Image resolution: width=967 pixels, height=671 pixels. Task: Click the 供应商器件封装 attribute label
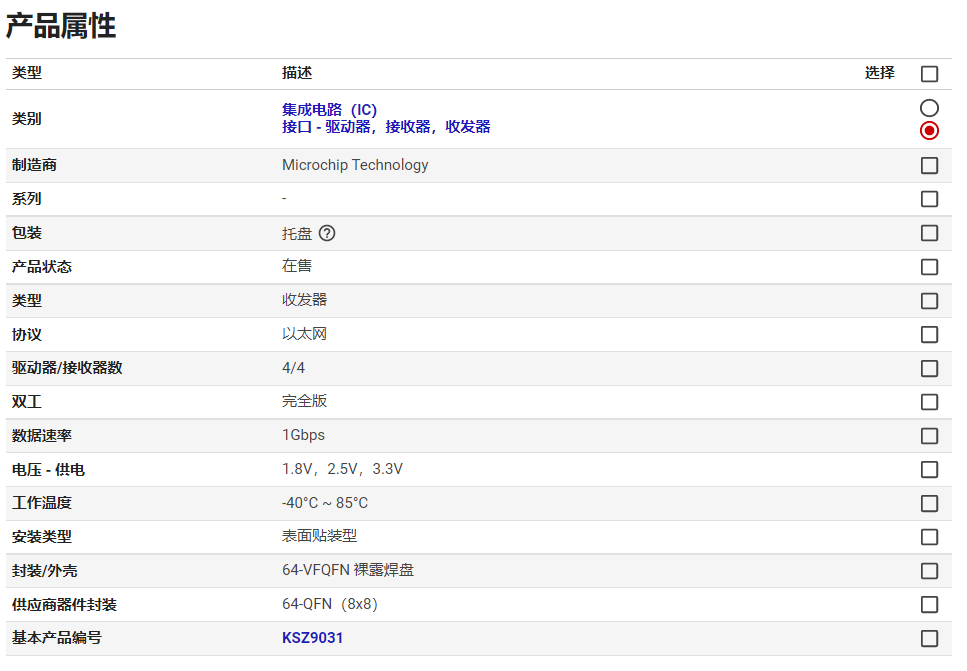[64, 604]
